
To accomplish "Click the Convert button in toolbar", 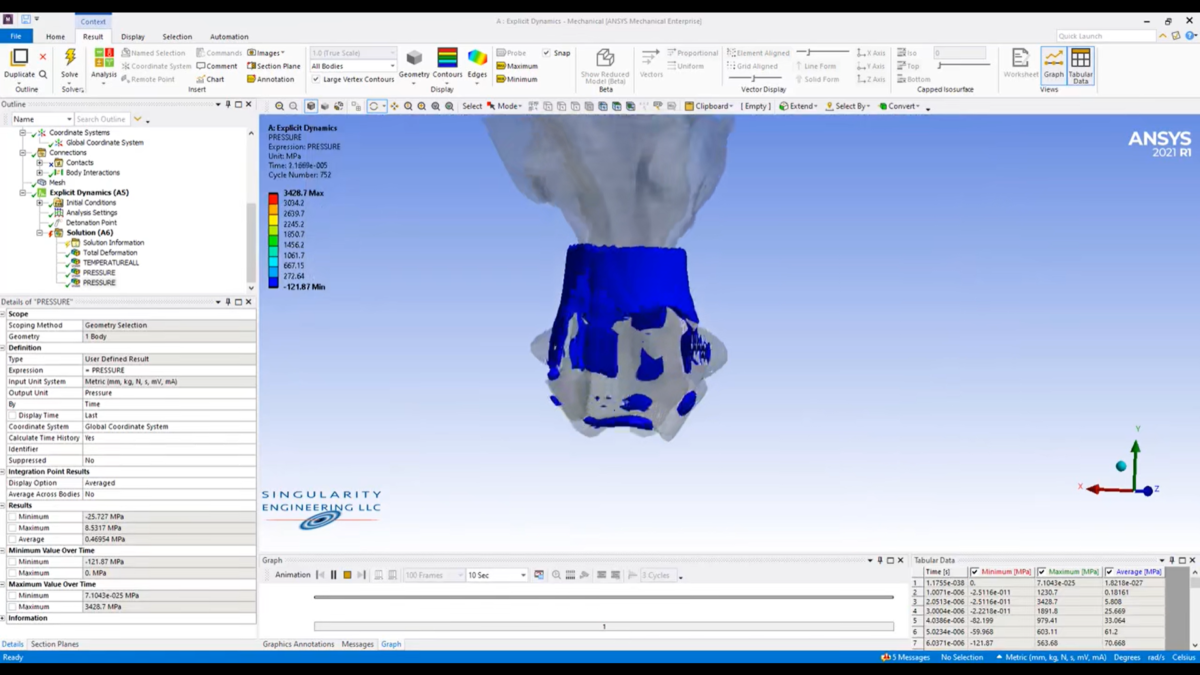I will point(900,106).
